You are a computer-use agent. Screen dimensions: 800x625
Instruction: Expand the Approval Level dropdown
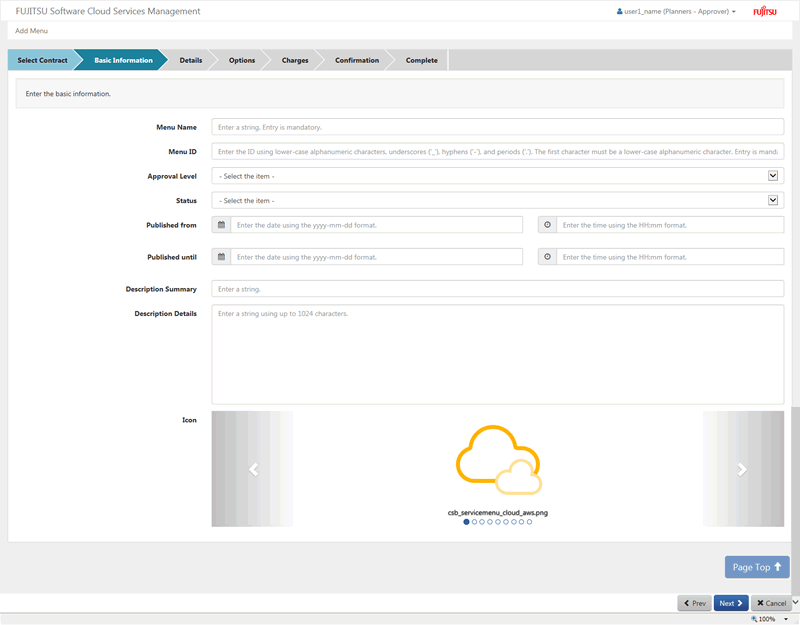point(773,176)
